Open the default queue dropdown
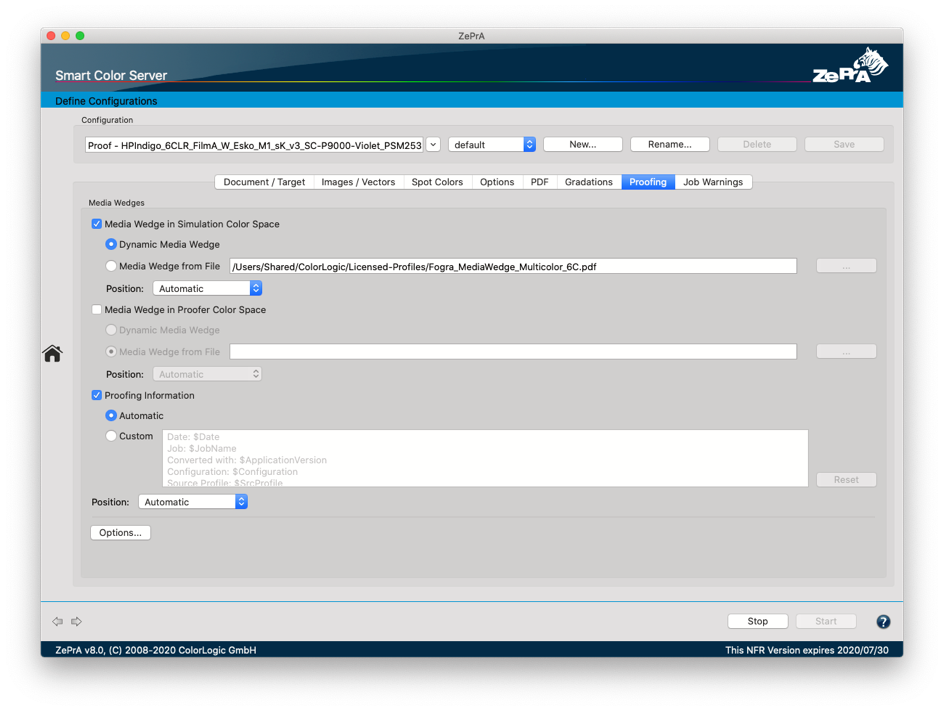 pos(492,144)
